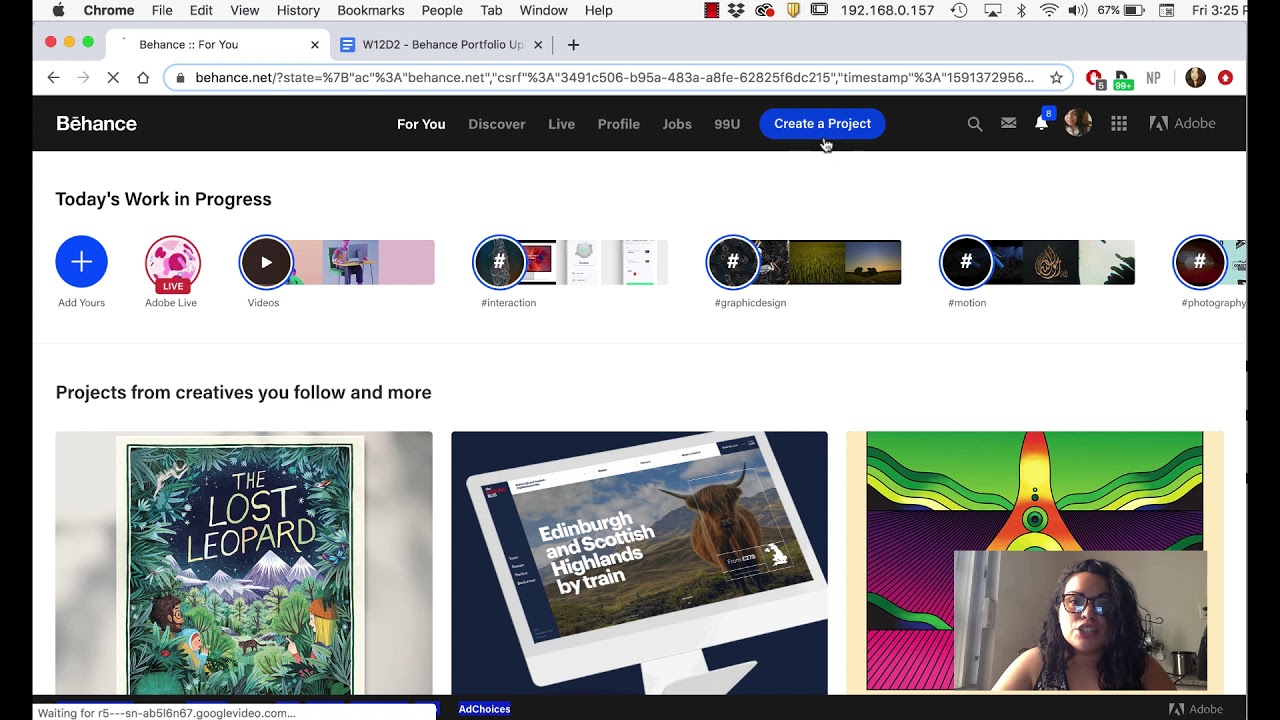The height and width of the screenshot is (720, 1280).
Task: Open The Lost Leopard project thumbnail
Action: (x=244, y=563)
